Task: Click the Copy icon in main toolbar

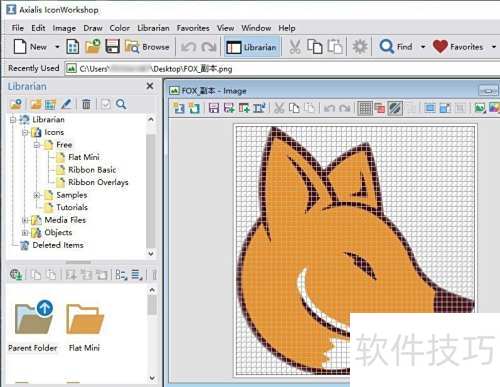Action: point(315,47)
